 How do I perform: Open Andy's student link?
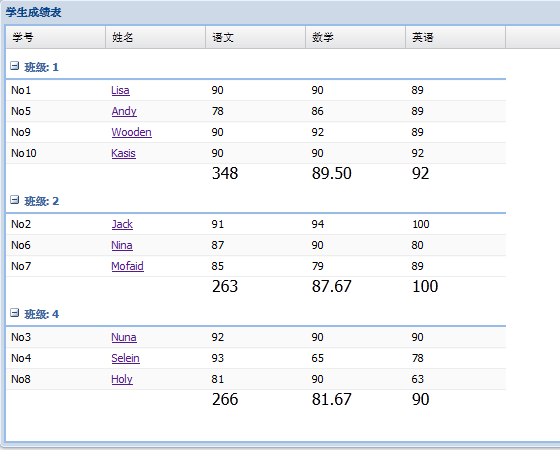124,111
